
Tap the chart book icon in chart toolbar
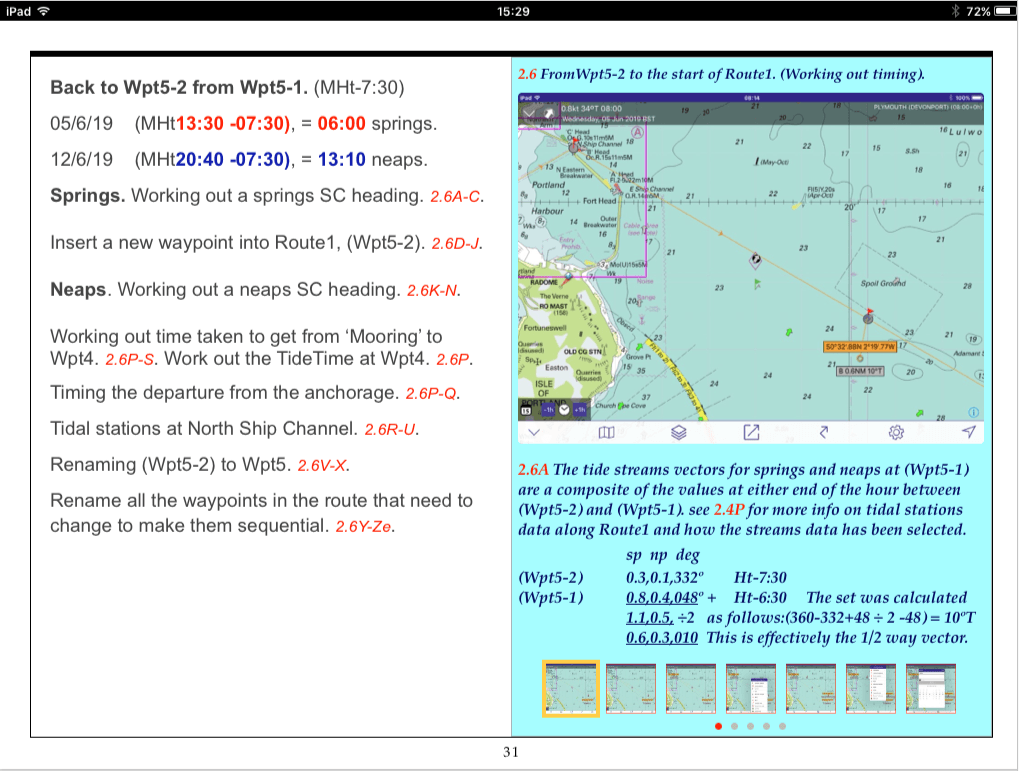point(605,432)
